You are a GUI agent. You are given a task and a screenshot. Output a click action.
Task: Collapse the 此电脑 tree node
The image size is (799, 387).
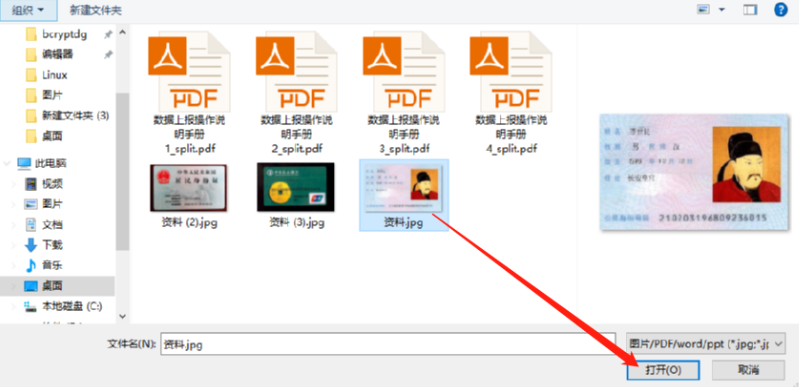click(x=7, y=164)
